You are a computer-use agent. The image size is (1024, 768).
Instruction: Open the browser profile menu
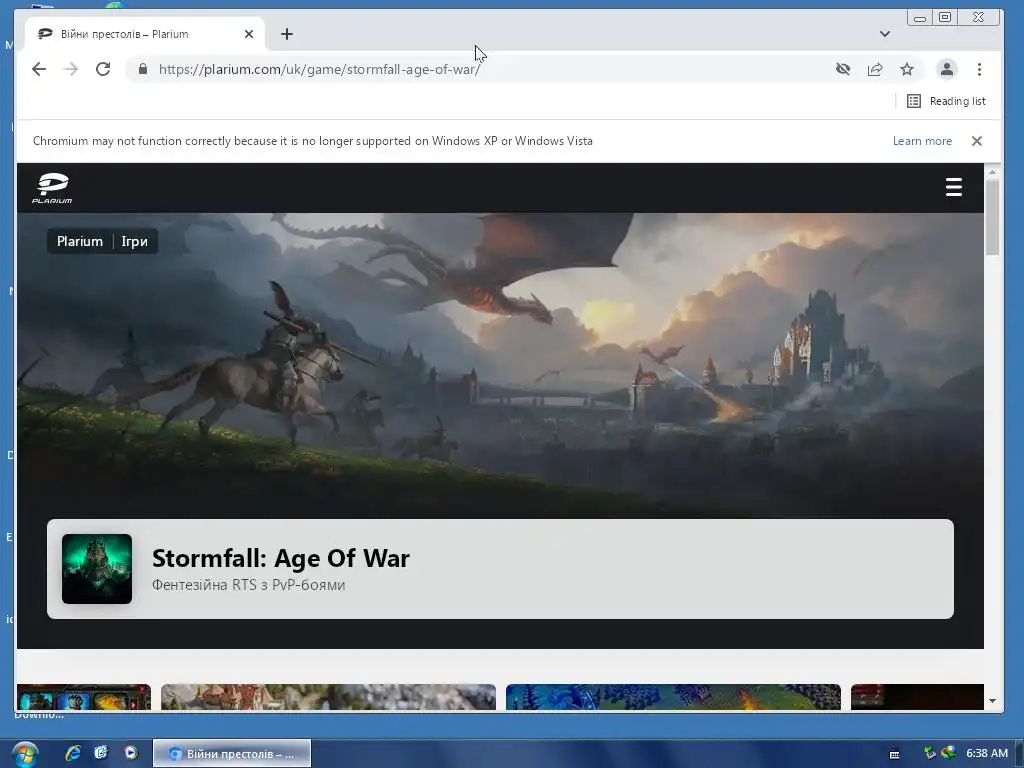(x=947, y=69)
